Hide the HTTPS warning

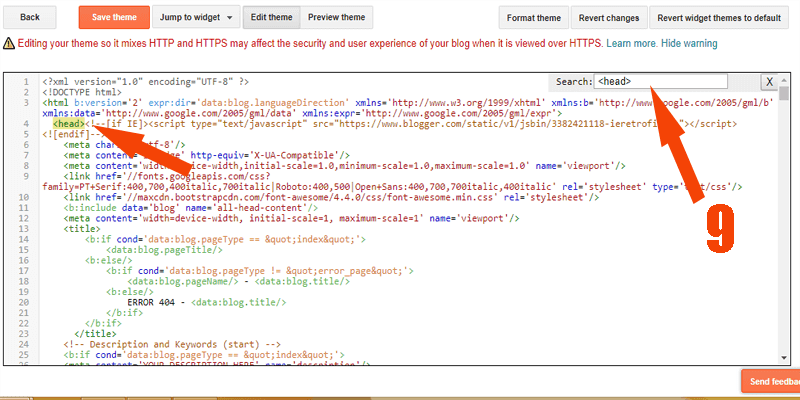click(x=689, y=43)
